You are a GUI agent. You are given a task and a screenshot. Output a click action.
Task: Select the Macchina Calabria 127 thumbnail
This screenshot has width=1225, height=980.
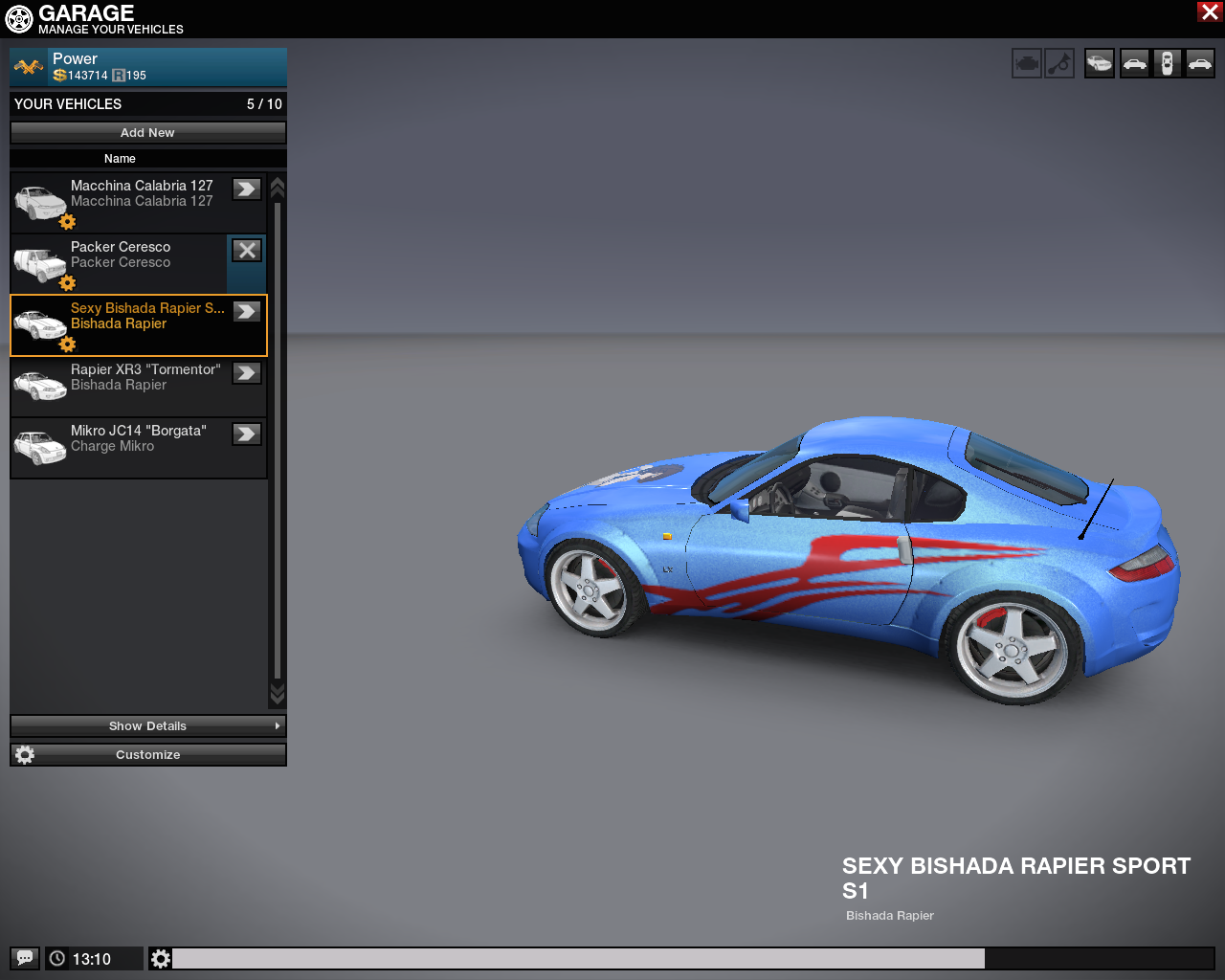(39, 202)
